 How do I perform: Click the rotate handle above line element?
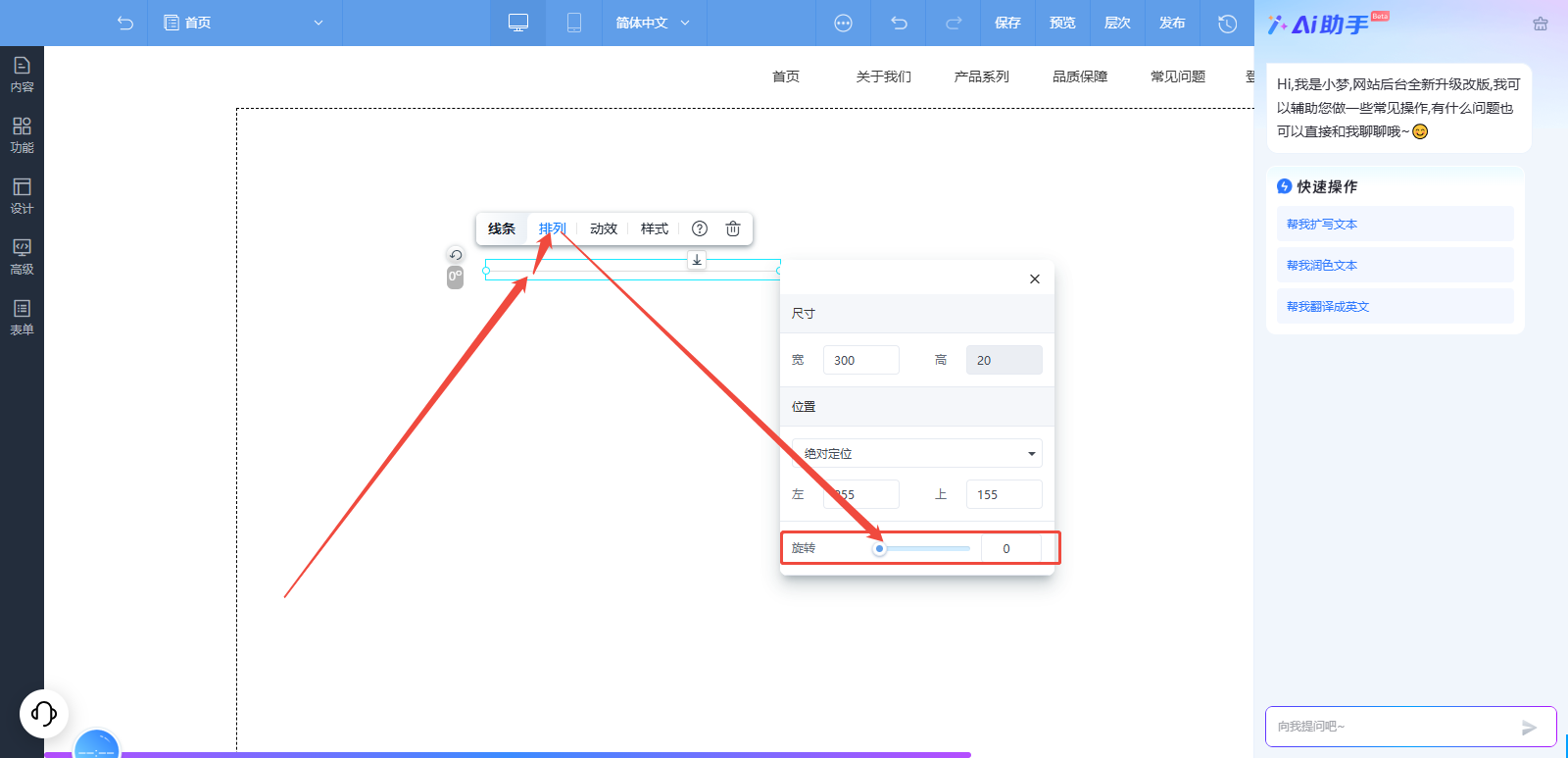pyautogui.click(x=455, y=255)
